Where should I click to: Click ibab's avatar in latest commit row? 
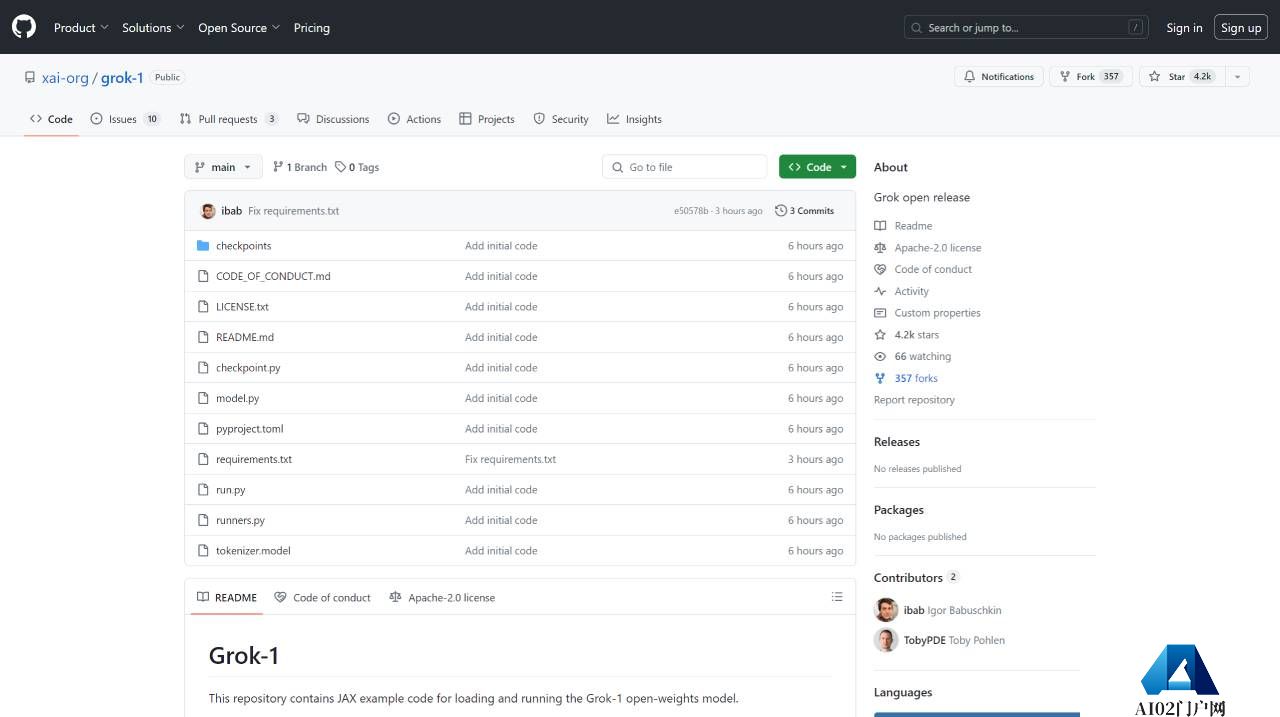pyautogui.click(x=208, y=211)
